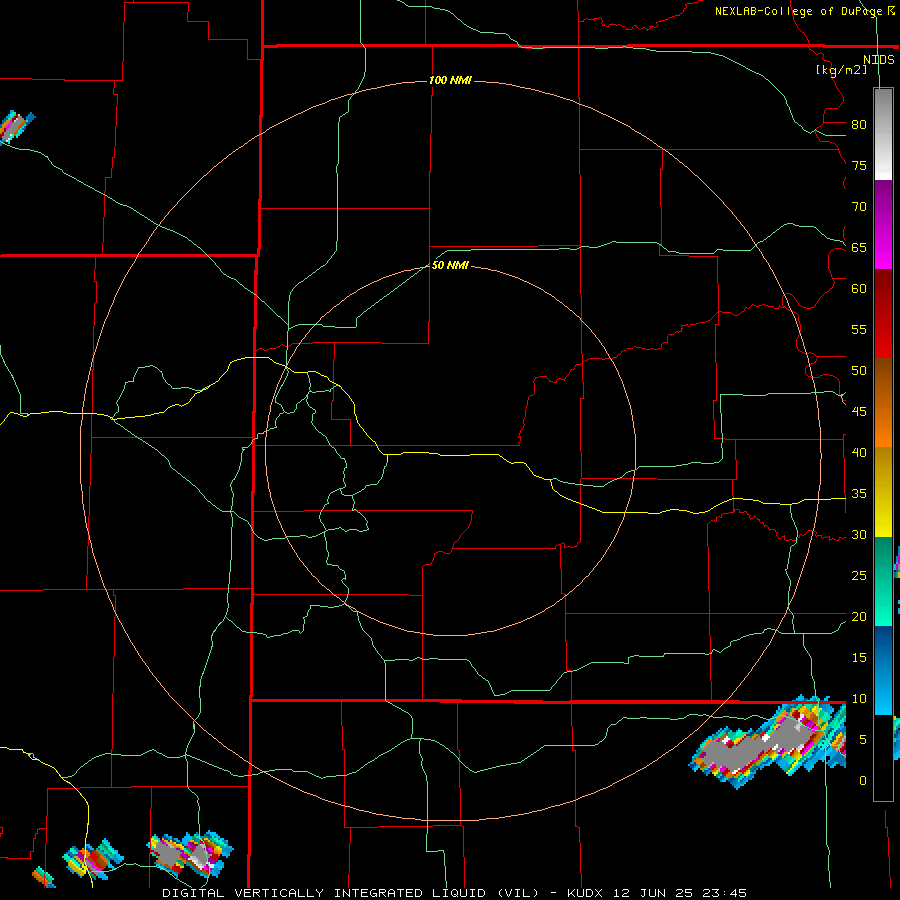Image resolution: width=900 pixels, height=900 pixels.
Task: Pick the green segment of the color bar
Action: click(x=883, y=581)
